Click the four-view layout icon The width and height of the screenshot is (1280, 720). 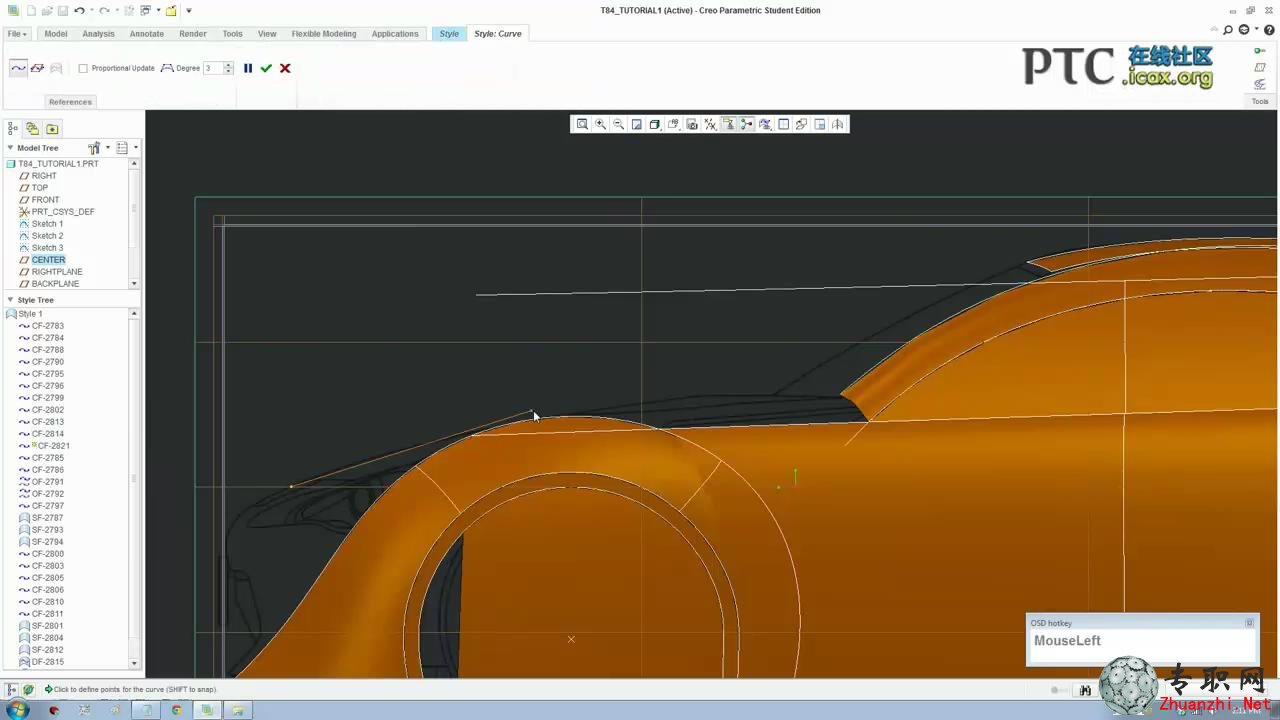pos(820,124)
